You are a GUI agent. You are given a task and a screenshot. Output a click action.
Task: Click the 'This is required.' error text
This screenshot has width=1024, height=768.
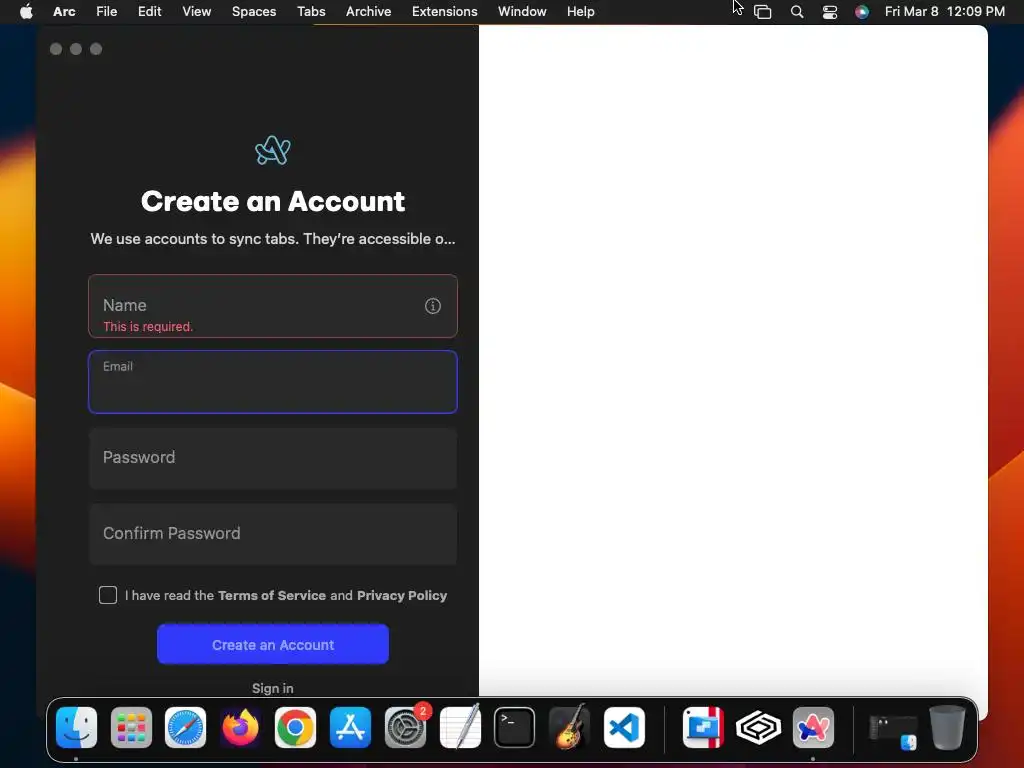tap(148, 327)
